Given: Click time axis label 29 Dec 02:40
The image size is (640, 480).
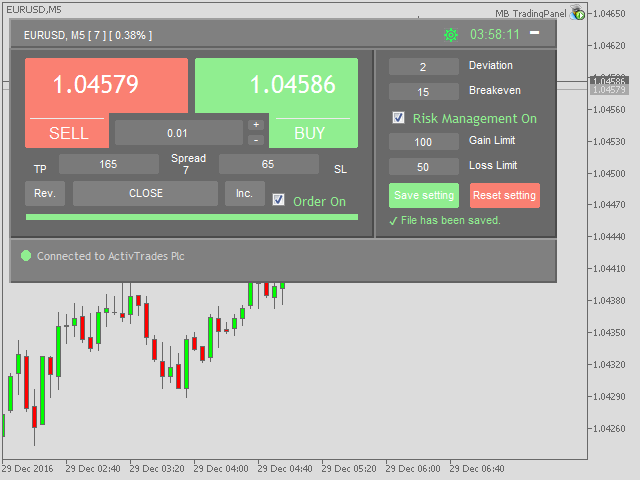Looking at the screenshot, I should pyautogui.click(x=93, y=469).
